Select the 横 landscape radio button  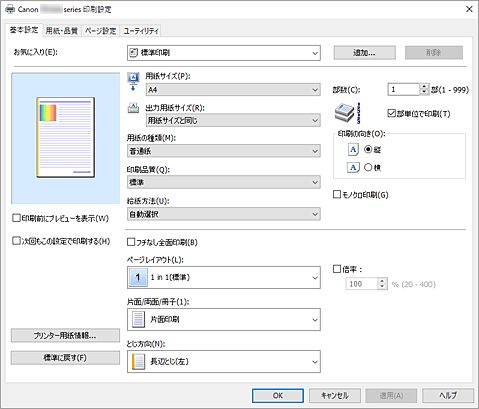(x=368, y=167)
